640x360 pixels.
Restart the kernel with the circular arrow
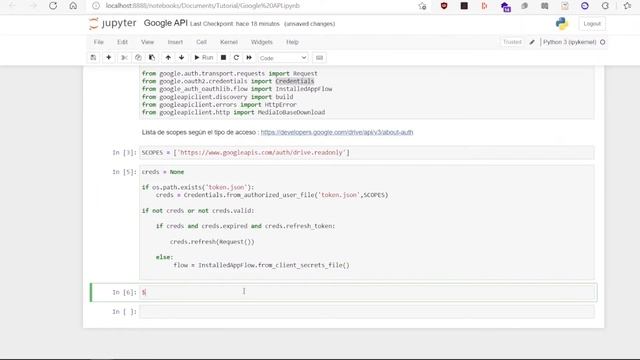(236, 58)
